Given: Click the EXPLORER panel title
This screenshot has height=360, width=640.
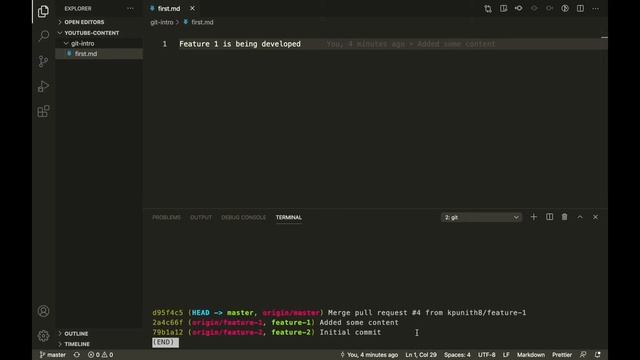Looking at the screenshot, I should (78, 9).
